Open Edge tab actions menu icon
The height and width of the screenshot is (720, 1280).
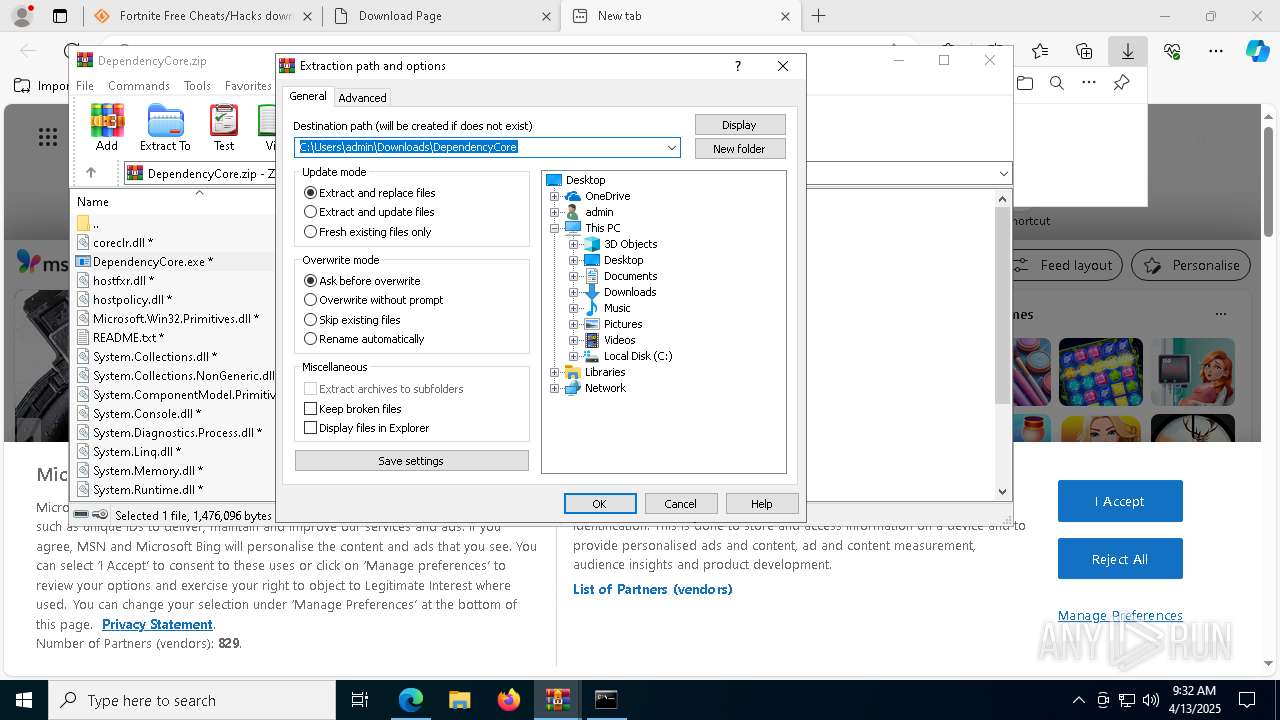tap(60, 16)
